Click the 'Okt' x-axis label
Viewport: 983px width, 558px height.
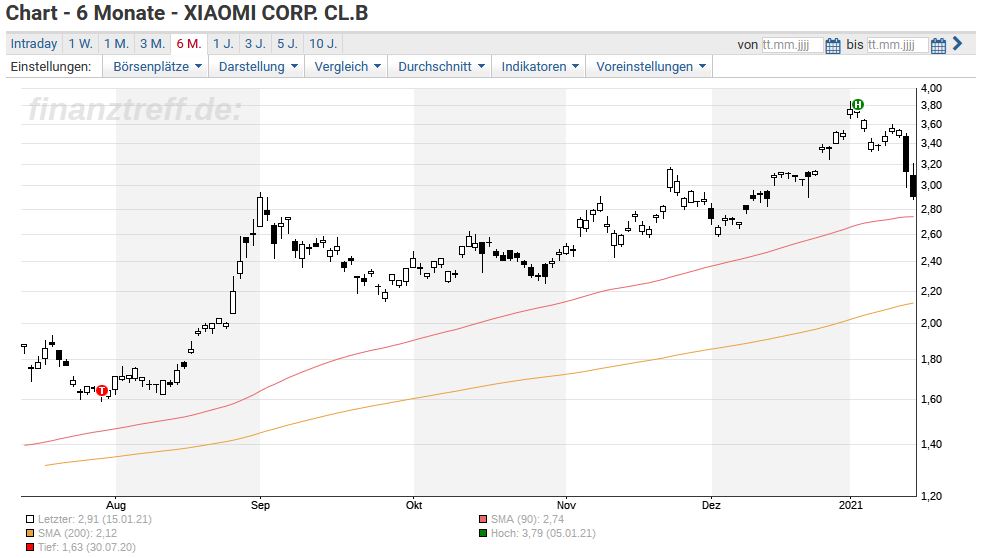tap(414, 505)
